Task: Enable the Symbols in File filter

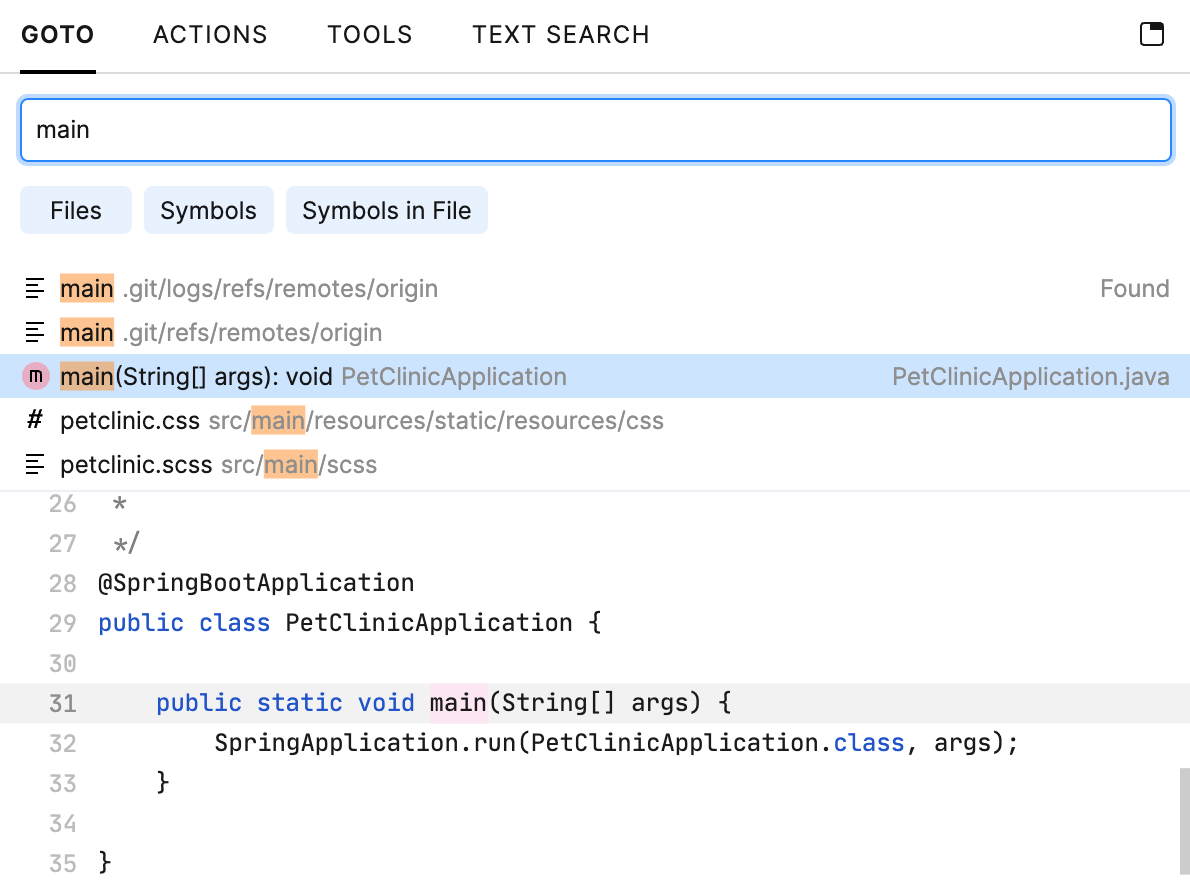Action: [x=387, y=210]
